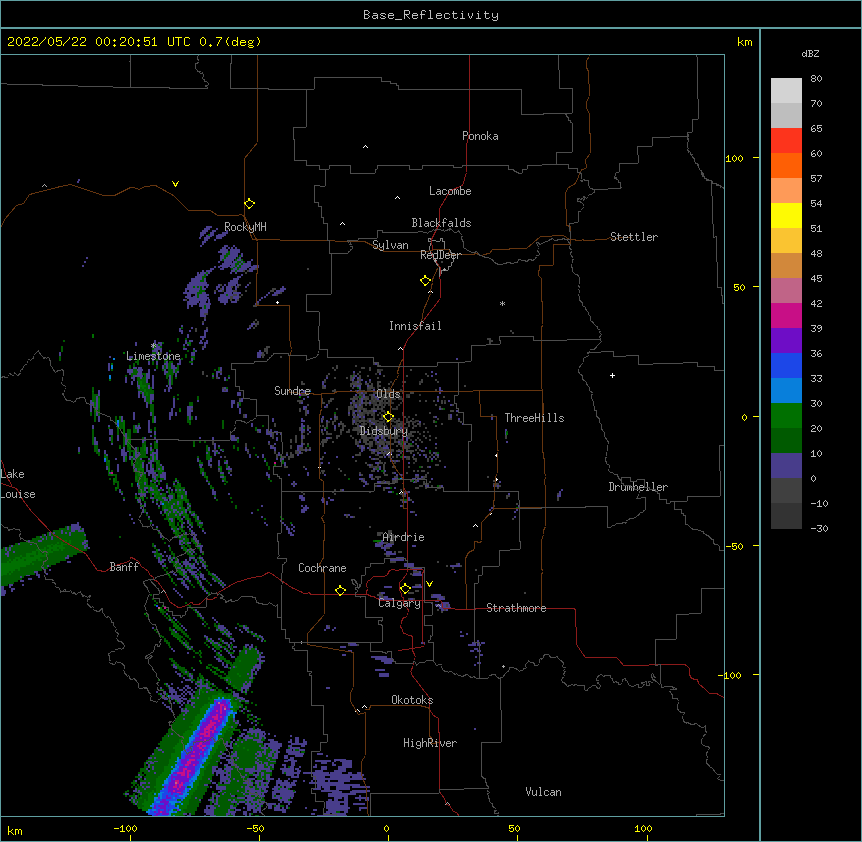Click the Drumheller label
862x842 pixels.
point(638,487)
